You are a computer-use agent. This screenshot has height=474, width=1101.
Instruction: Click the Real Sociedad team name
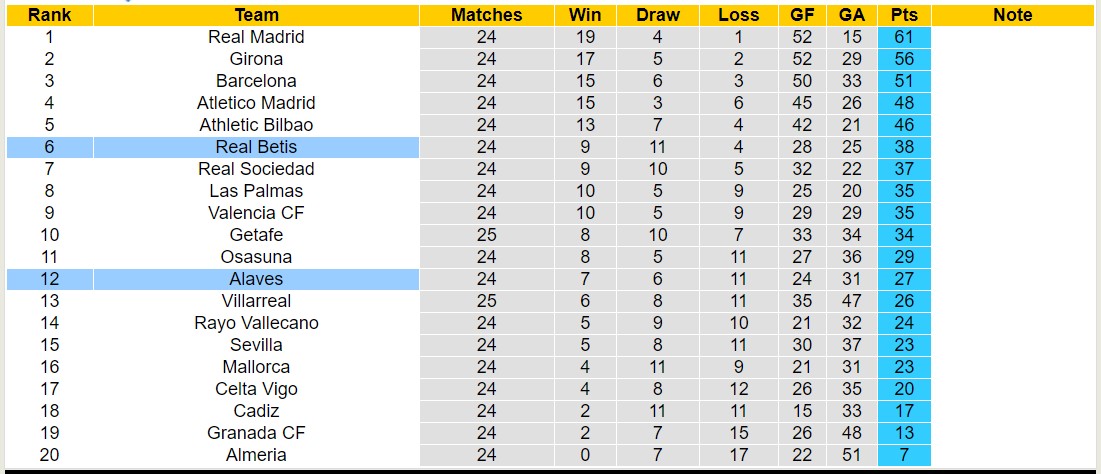pos(256,169)
